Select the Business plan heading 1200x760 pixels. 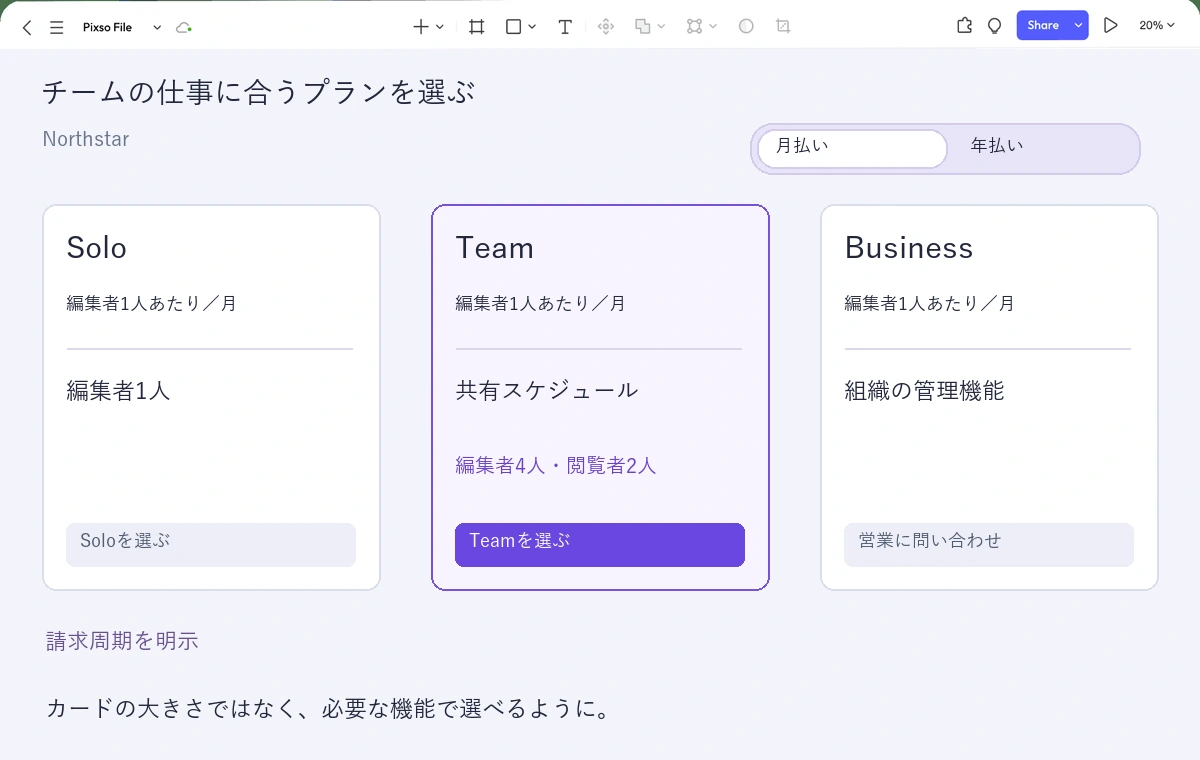point(909,248)
